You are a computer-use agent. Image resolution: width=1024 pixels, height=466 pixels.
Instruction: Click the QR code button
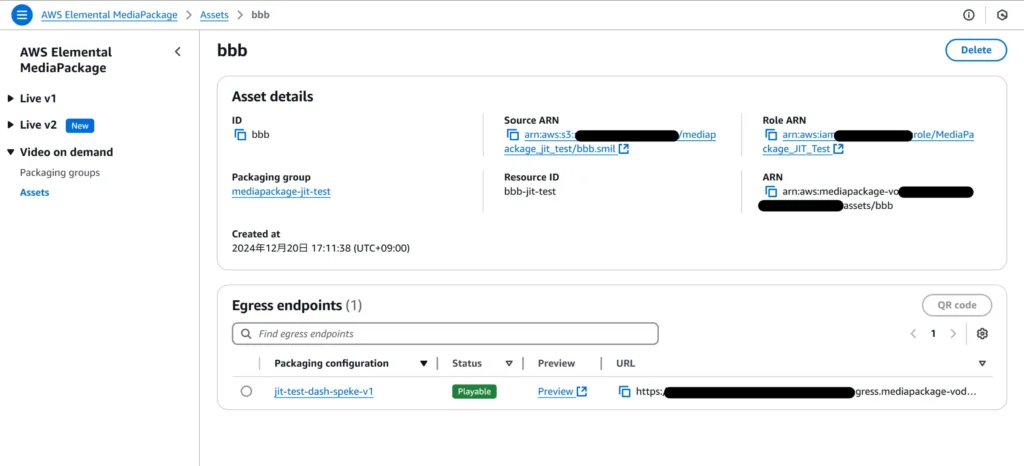(957, 305)
